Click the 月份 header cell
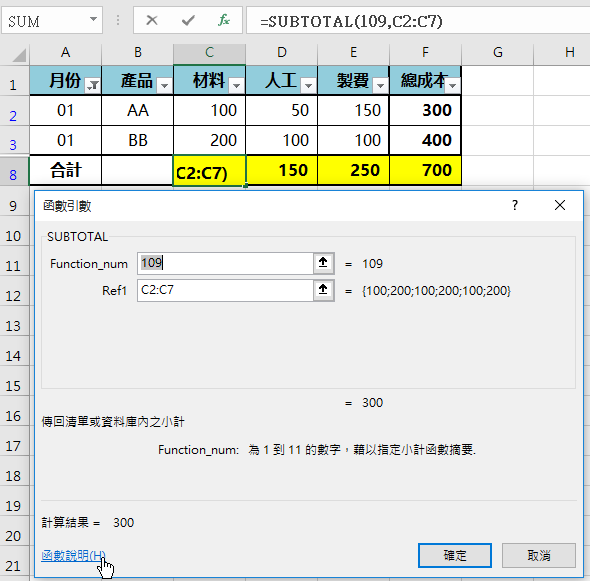 coord(65,81)
